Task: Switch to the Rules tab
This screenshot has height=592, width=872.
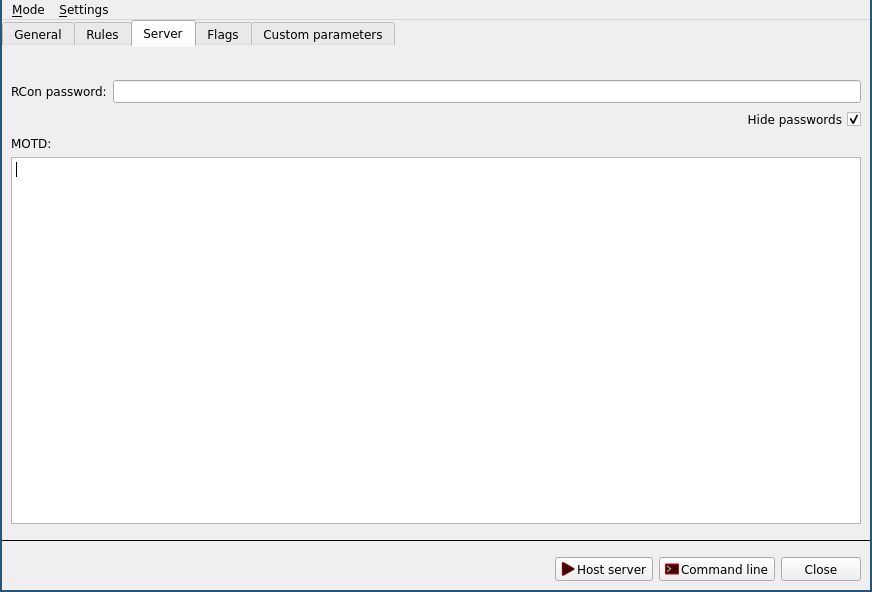Action: 102,34
